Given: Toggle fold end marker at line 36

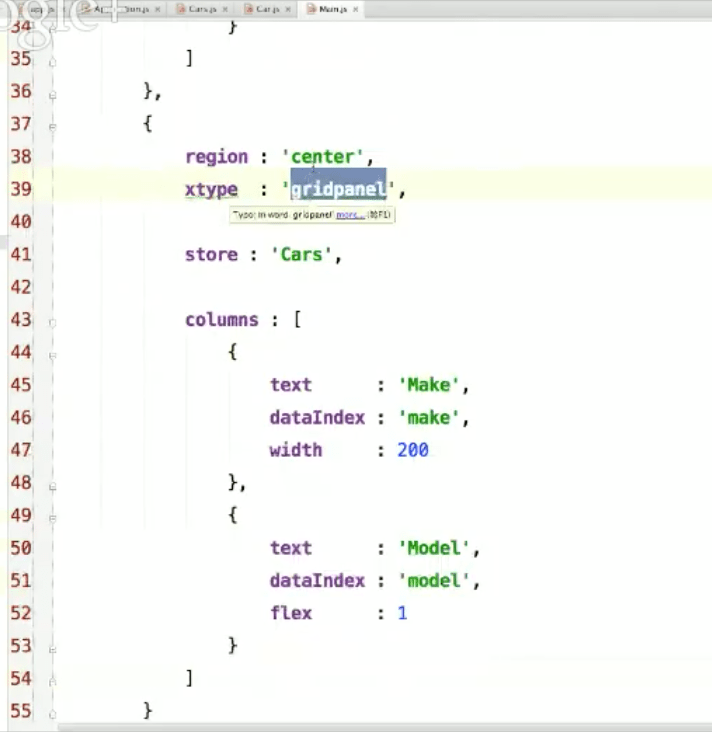Looking at the screenshot, I should tap(52, 95).
